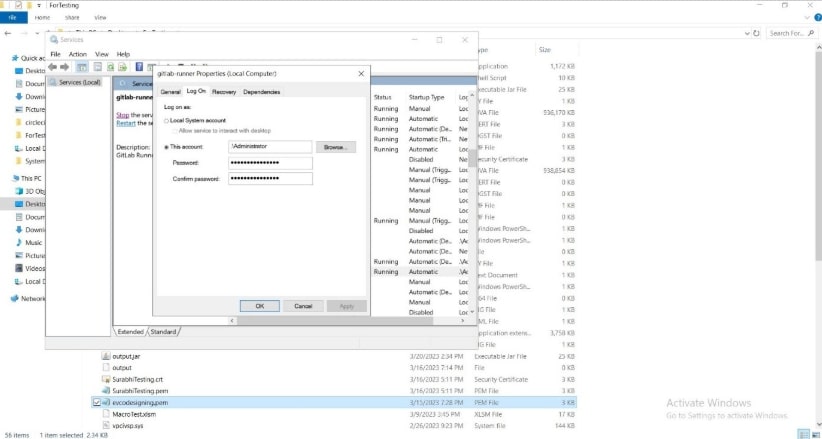Click the vpcivsp.sys file icon
822x439 pixels.
tap(106, 426)
